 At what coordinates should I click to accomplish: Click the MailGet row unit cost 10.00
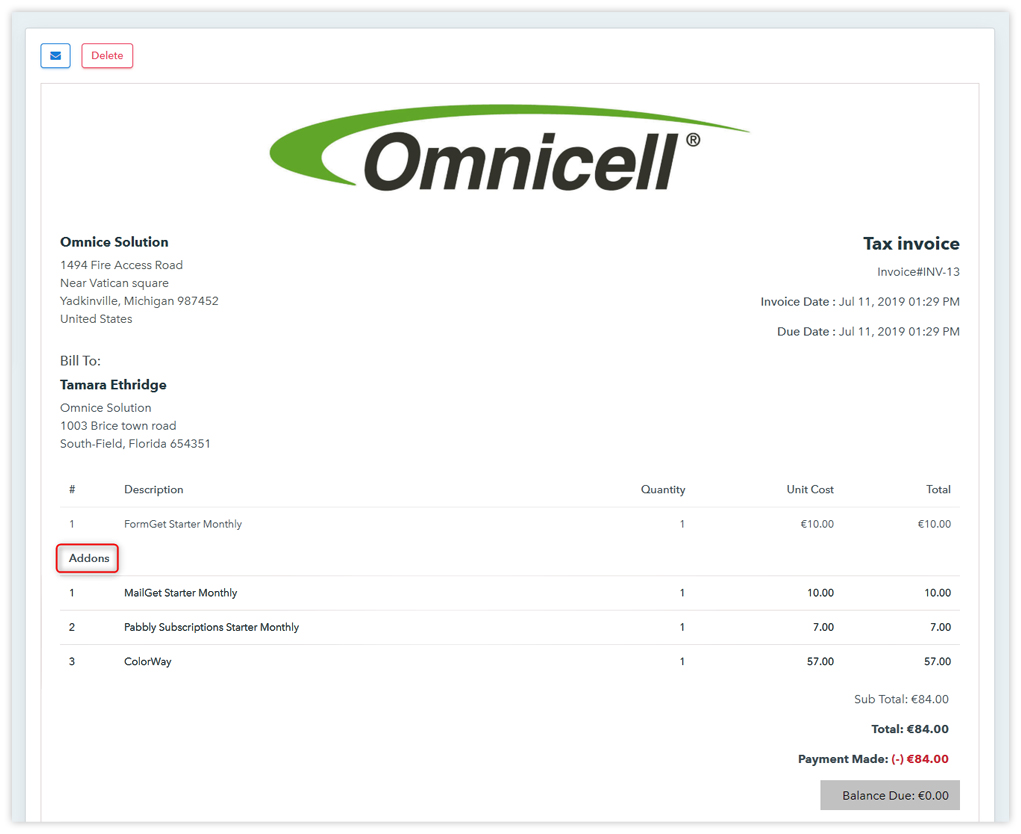(820, 593)
